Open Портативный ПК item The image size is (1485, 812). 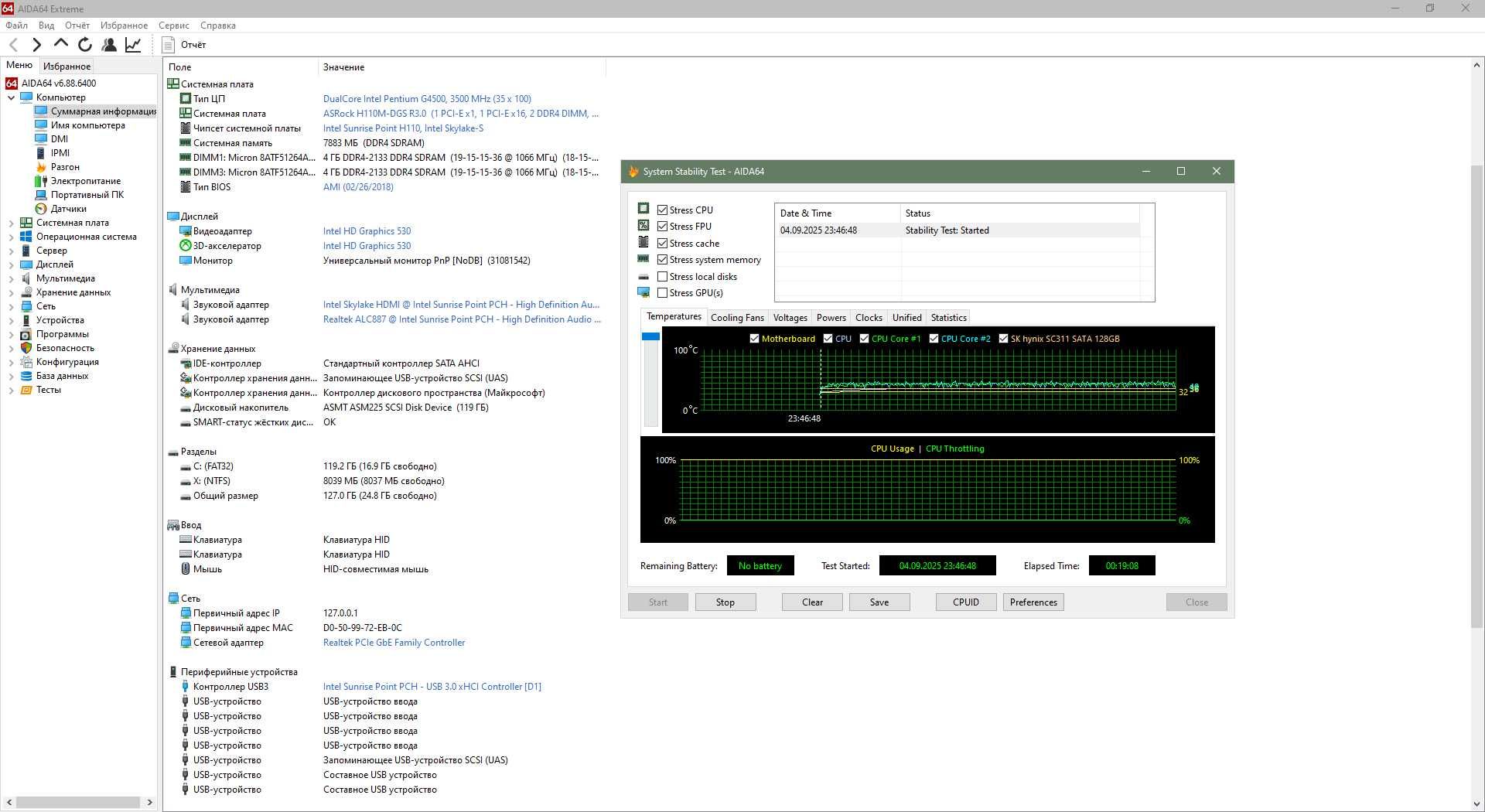[x=87, y=195]
